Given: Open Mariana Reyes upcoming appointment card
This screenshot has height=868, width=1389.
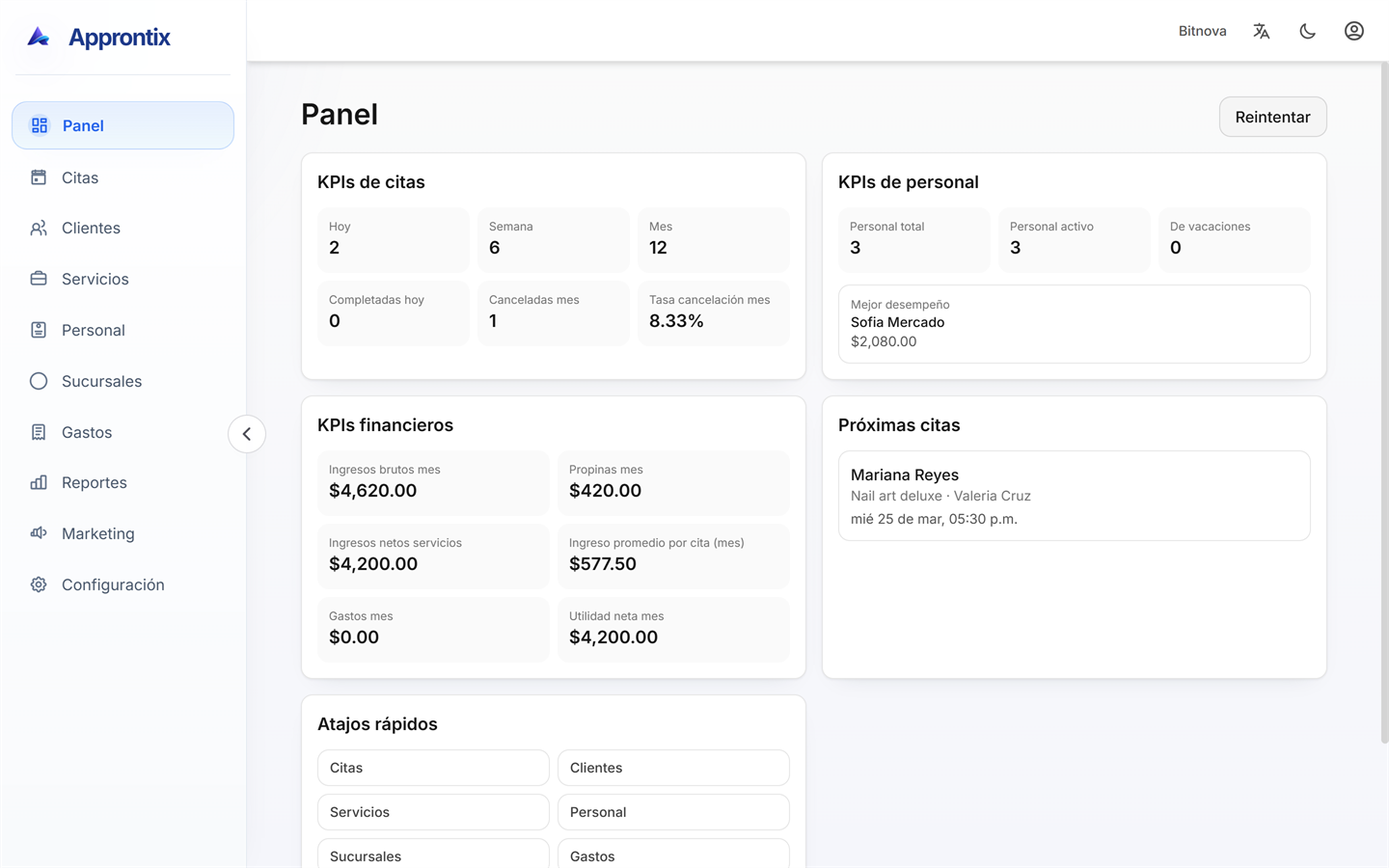Looking at the screenshot, I should pyautogui.click(x=1074, y=496).
